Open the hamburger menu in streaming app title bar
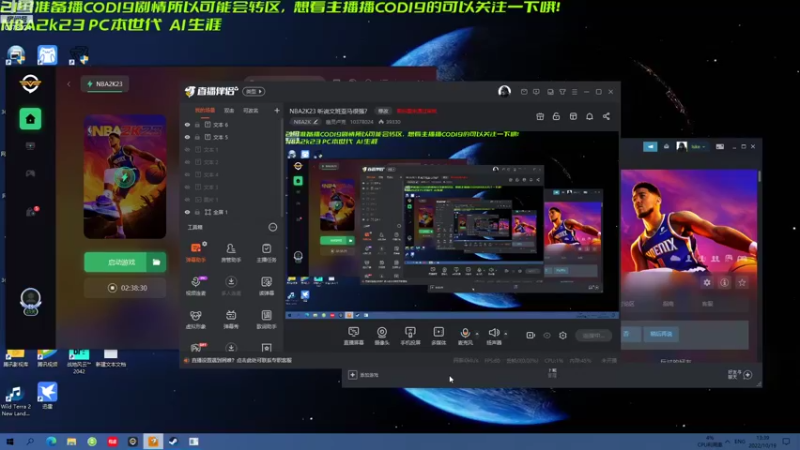800x450 pixels. point(574,92)
